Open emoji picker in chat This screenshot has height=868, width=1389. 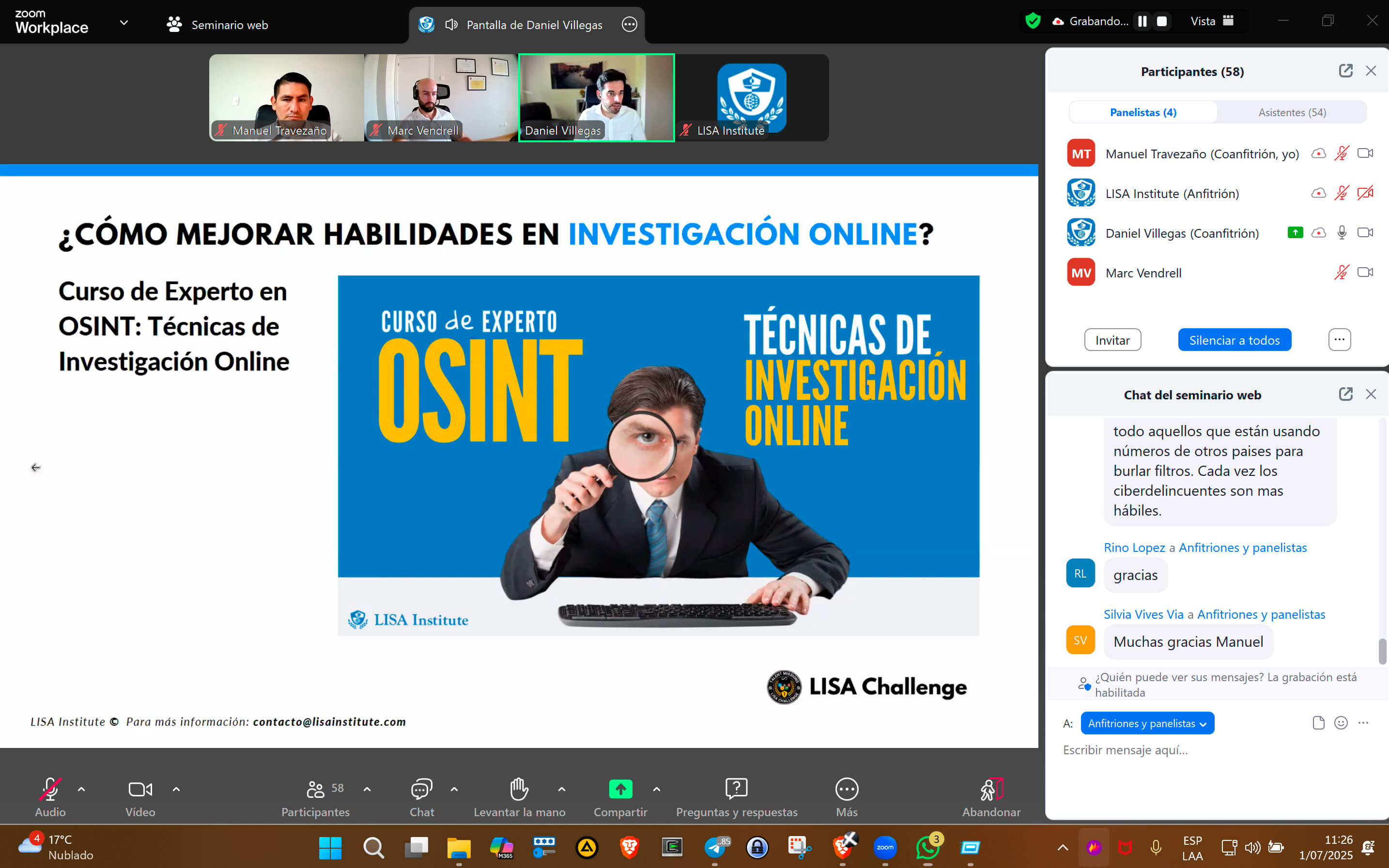[x=1340, y=723]
